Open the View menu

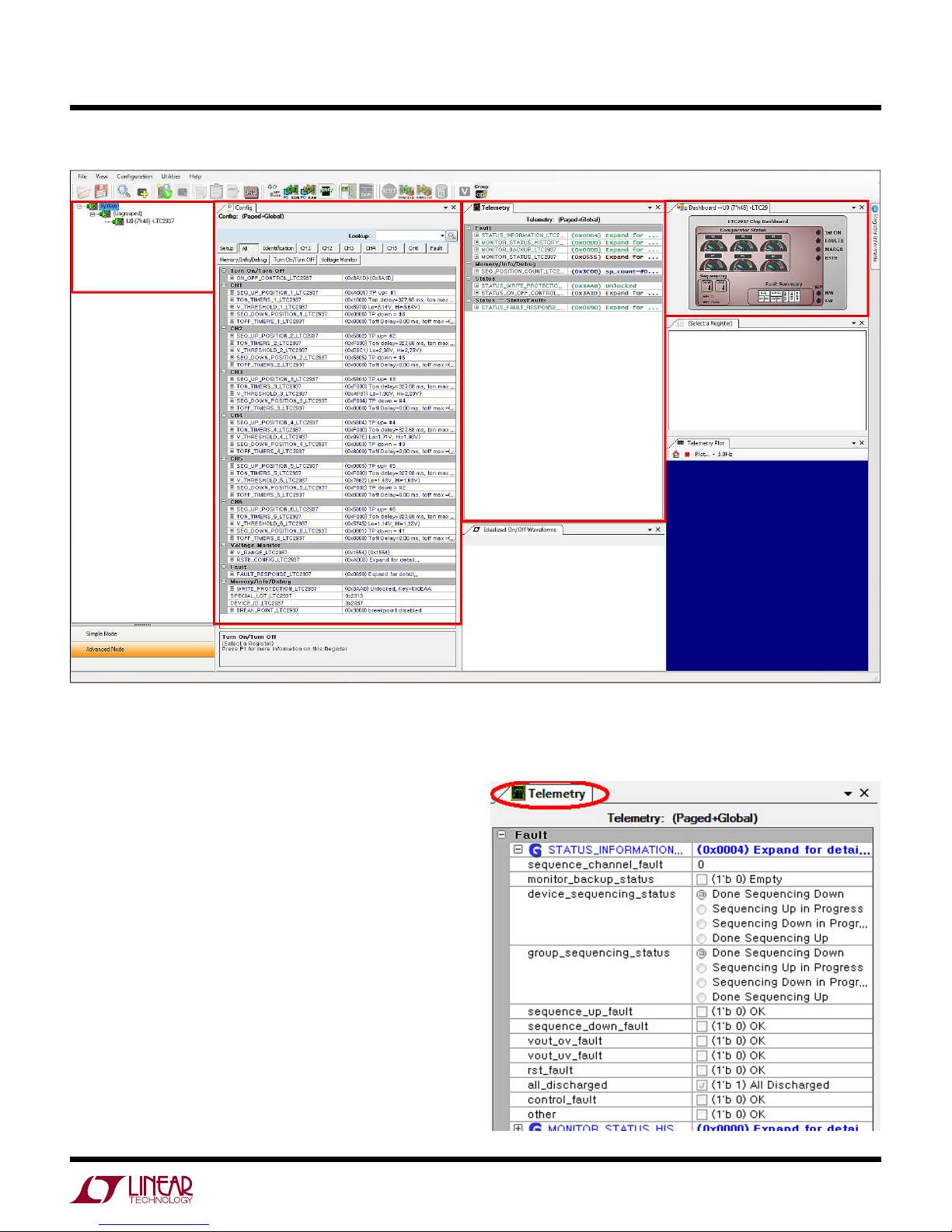click(x=102, y=176)
